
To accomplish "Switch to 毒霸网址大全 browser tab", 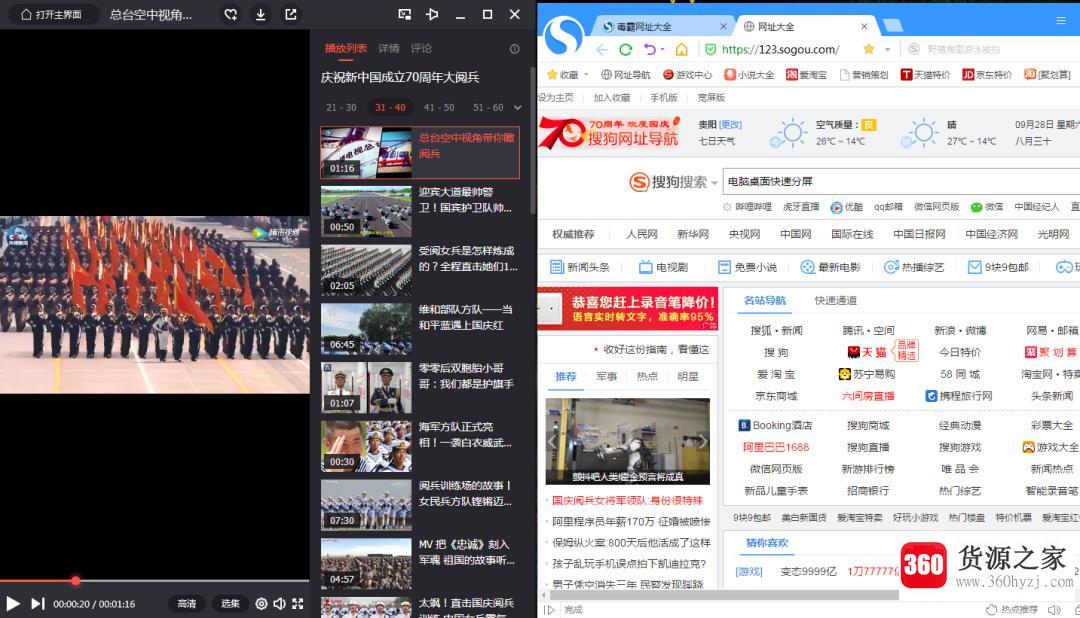I will 663,26.
